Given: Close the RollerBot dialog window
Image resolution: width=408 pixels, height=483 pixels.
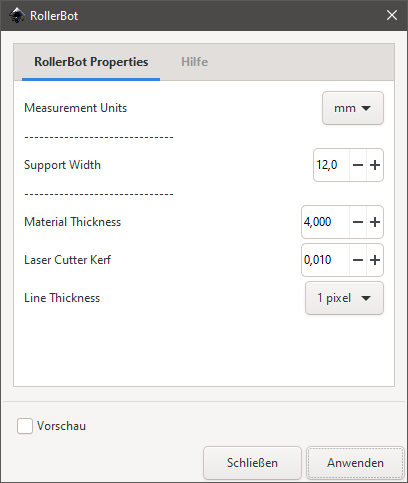Looking at the screenshot, I should pyautogui.click(x=392, y=15).
